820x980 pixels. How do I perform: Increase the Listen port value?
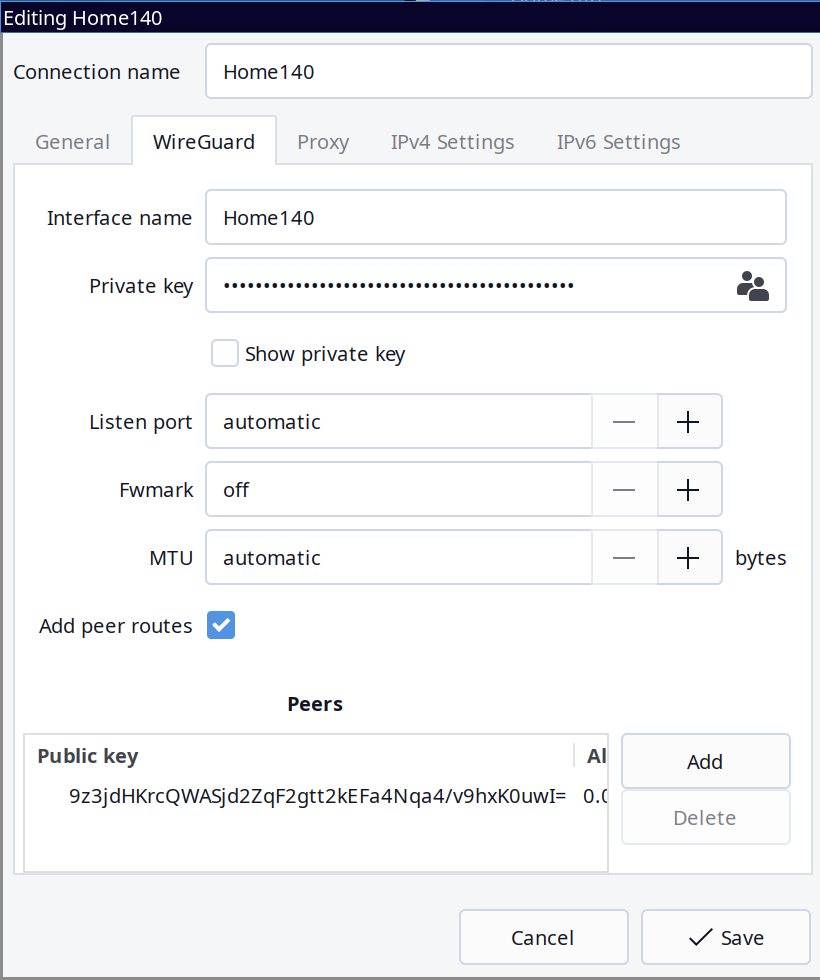pyautogui.click(x=688, y=422)
